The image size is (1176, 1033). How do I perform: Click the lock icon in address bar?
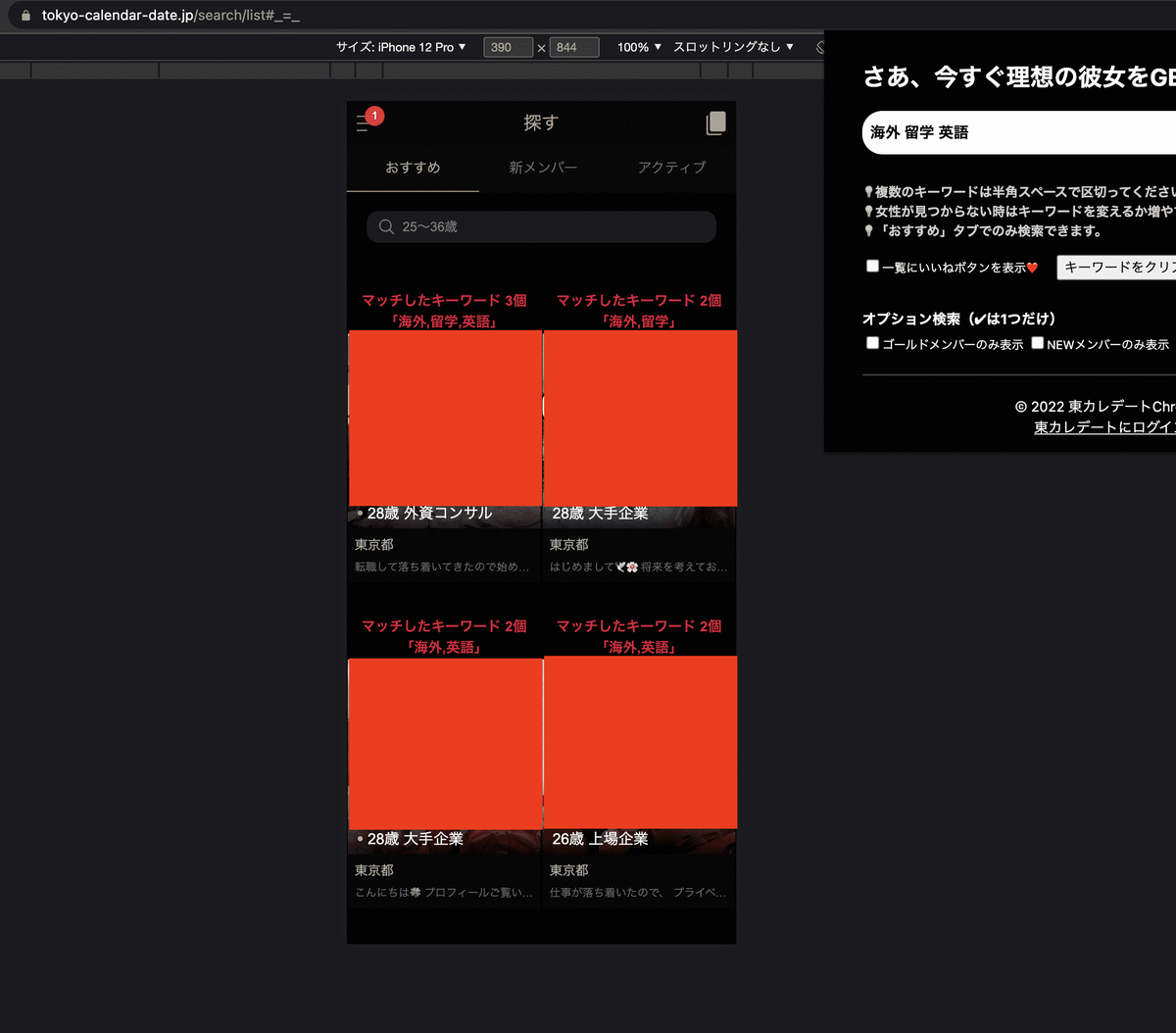click(24, 16)
